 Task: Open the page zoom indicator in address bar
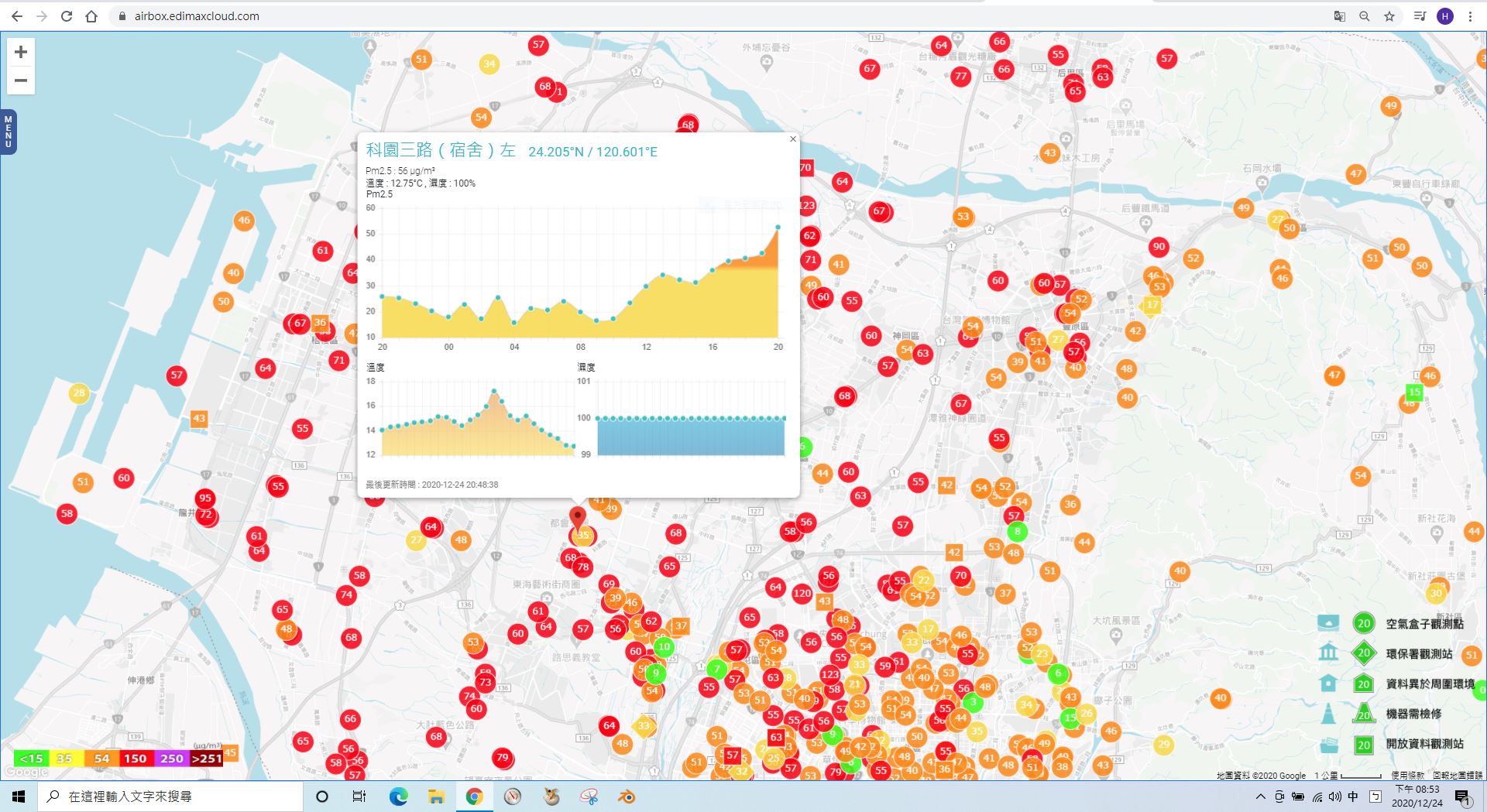[x=1364, y=16]
